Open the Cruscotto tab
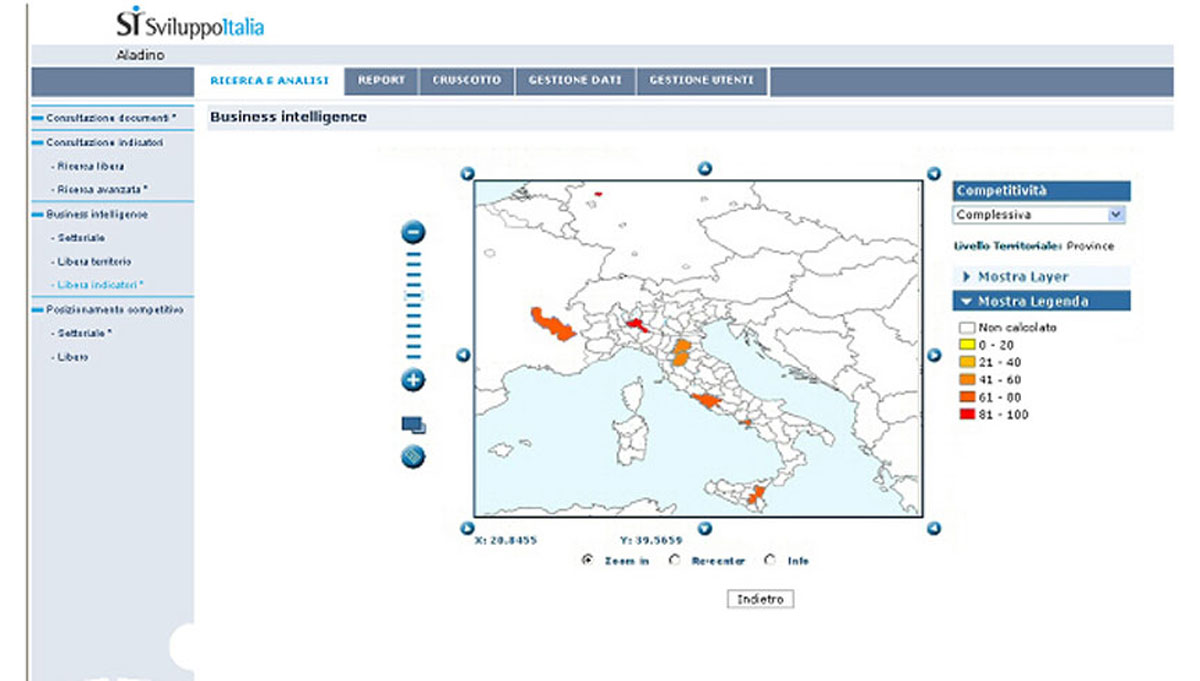The height and width of the screenshot is (681, 1200). pyautogui.click(x=467, y=81)
